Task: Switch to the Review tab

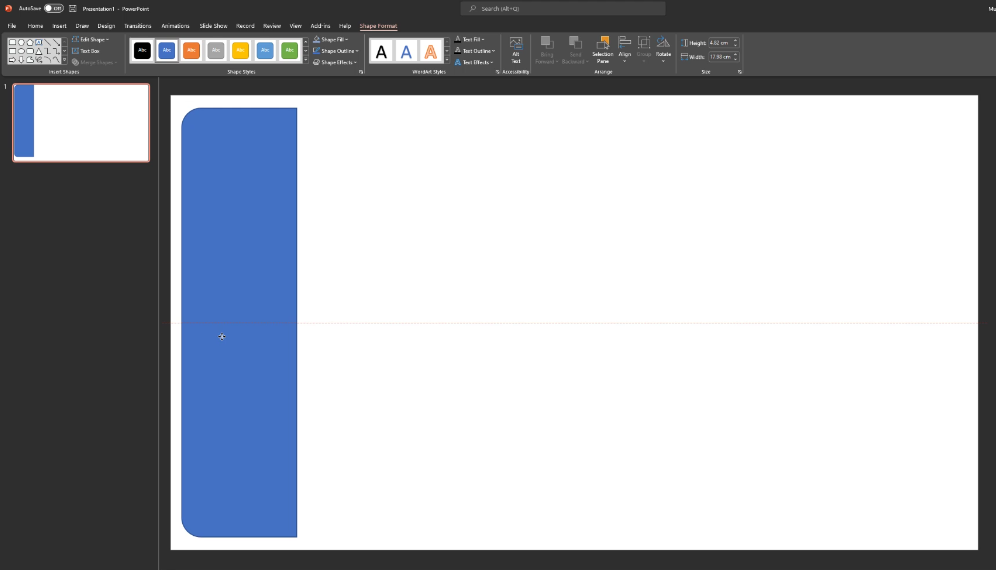Action: 272,26
